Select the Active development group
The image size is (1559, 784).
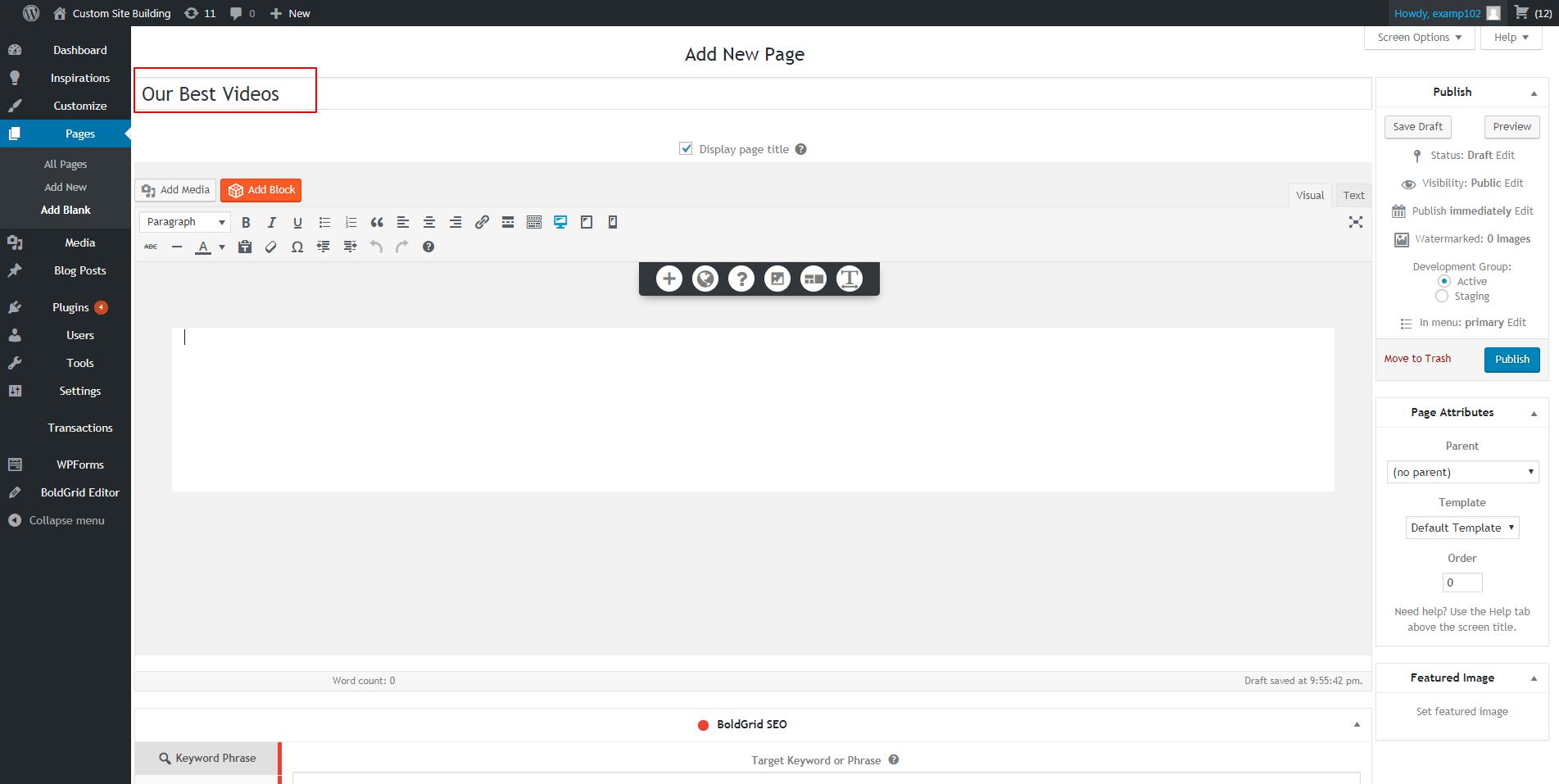tap(1444, 281)
